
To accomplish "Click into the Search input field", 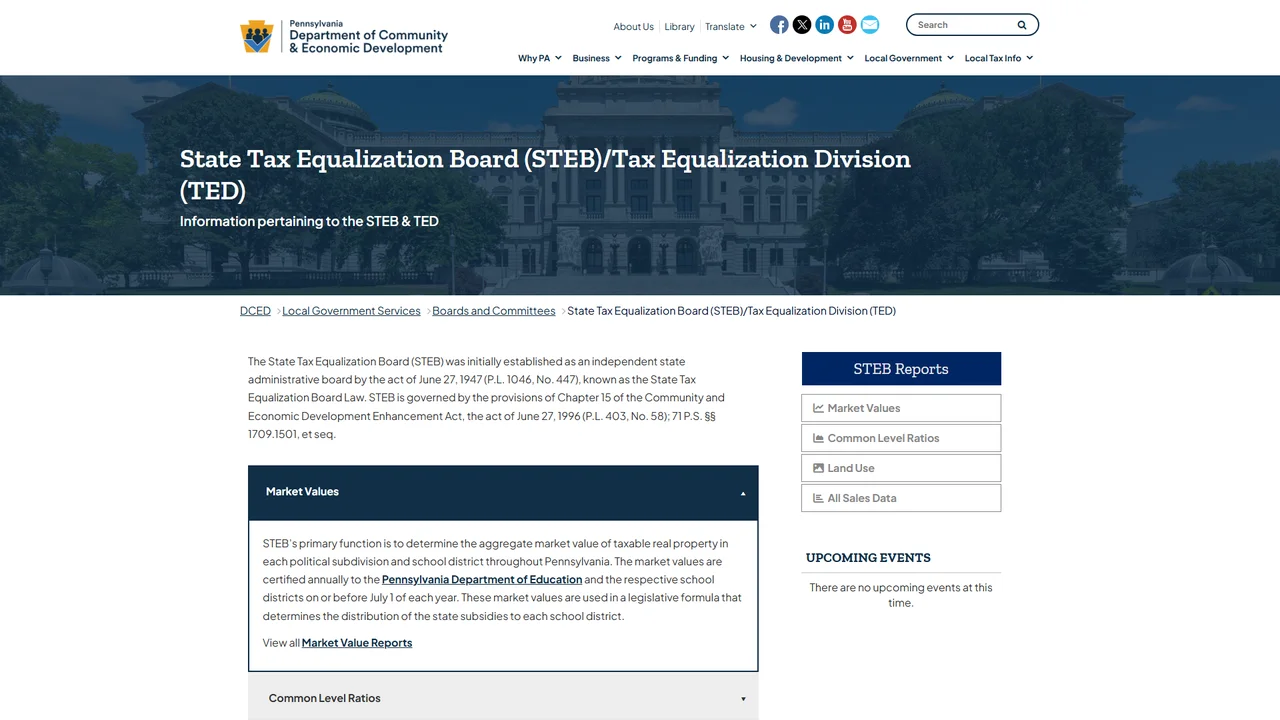I will pos(964,25).
